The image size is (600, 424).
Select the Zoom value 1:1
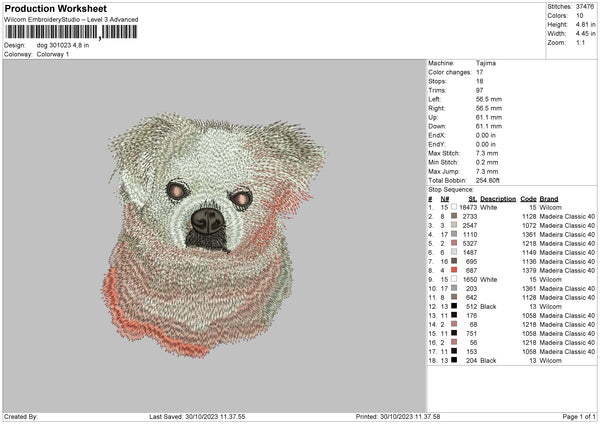[580, 42]
